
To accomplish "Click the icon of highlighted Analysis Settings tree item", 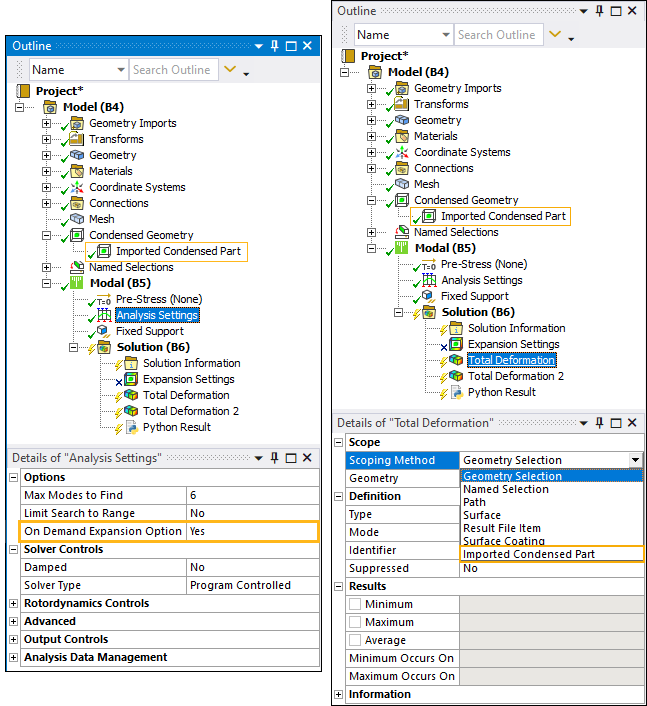I will click(x=103, y=315).
